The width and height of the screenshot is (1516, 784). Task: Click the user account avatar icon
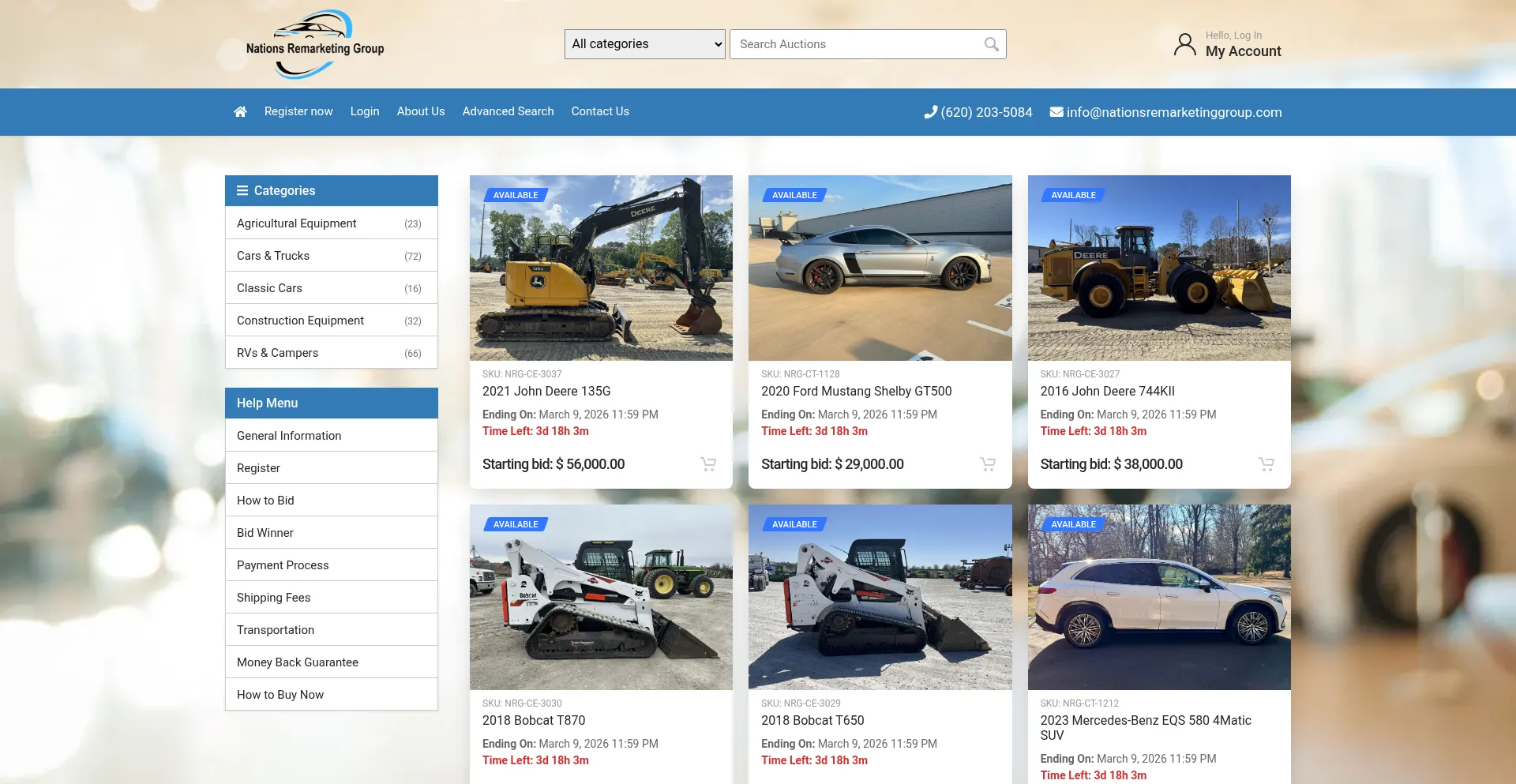(x=1184, y=44)
